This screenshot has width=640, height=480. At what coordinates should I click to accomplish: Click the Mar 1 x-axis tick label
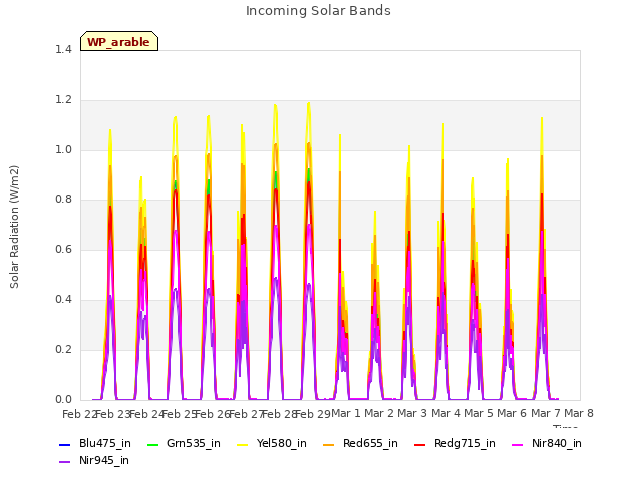pyautogui.click(x=346, y=413)
